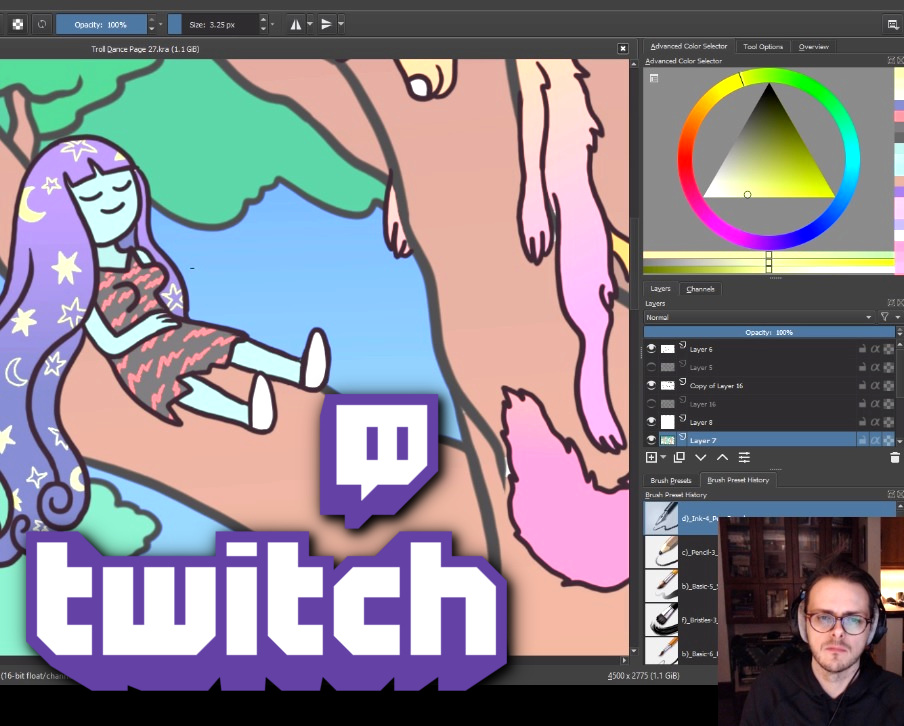Enable horizontal mirror tool
This screenshot has height=726, width=904.
point(296,24)
